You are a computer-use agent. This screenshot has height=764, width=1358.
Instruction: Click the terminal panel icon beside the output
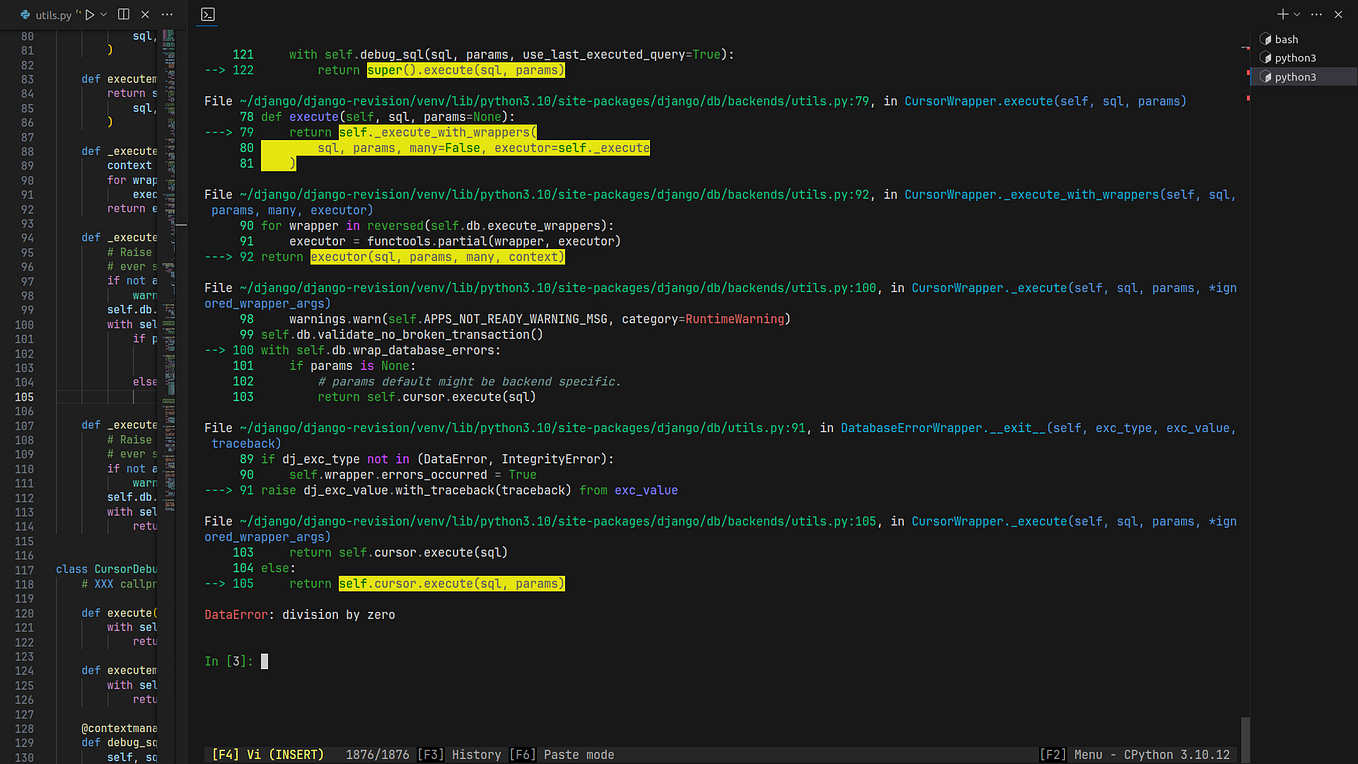(x=208, y=15)
